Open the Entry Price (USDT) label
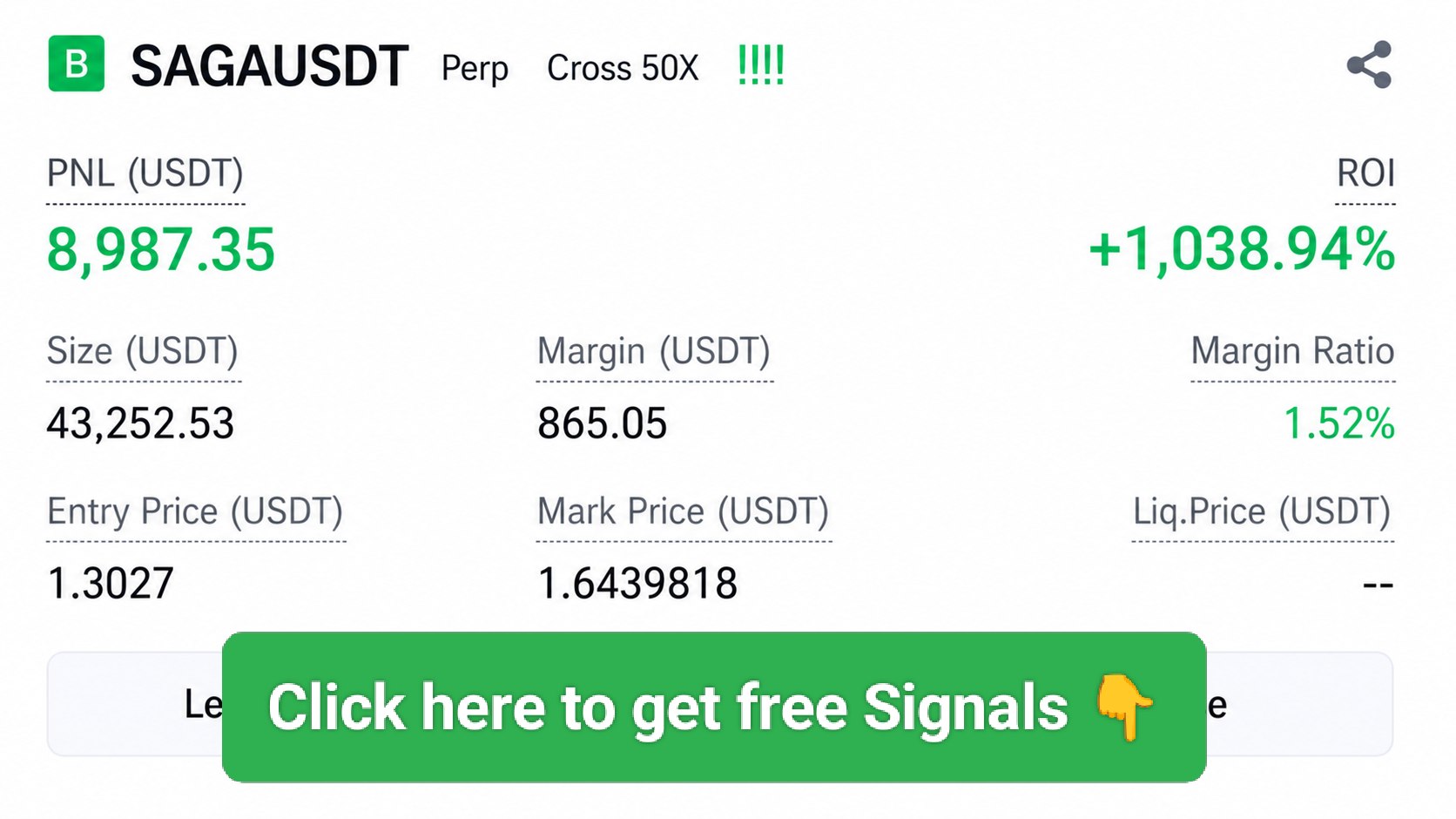Screen dimensions: 1456x819 pos(195,511)
